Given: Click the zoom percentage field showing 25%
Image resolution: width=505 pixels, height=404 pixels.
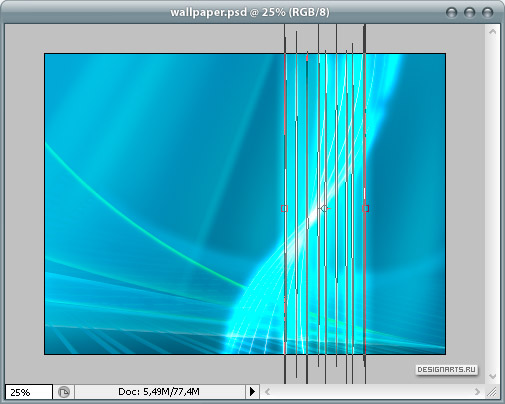Looking at the screenshot, I should 29,392.
